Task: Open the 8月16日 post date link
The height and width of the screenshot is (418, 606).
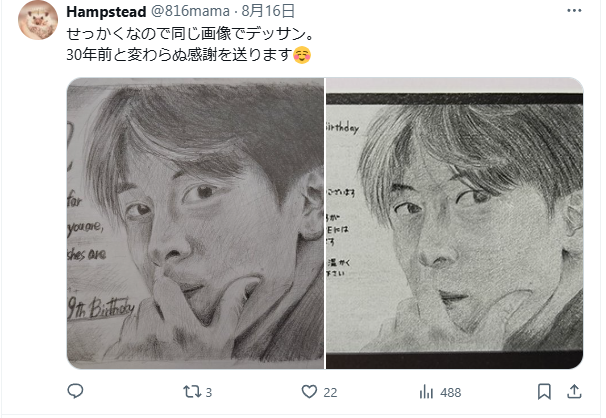Action: click(x=268, y=11)
